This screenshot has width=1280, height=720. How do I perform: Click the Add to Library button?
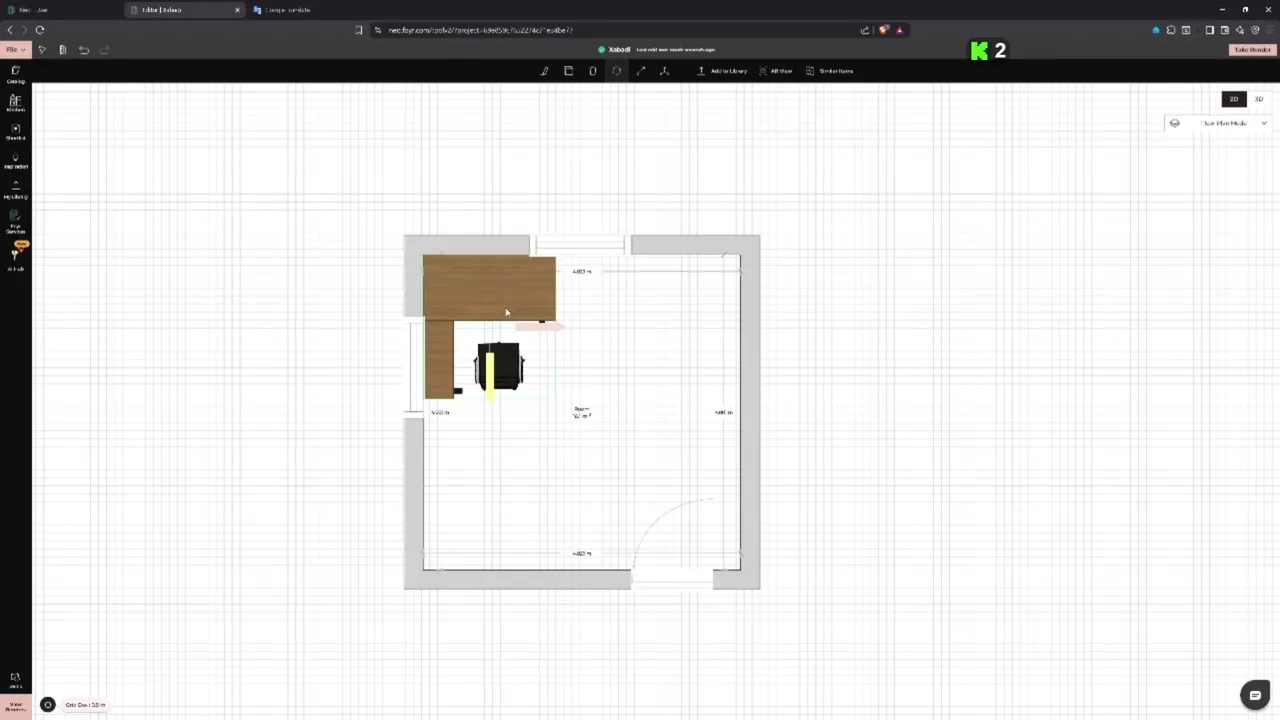pyautogui.click(x=722, y=71)
